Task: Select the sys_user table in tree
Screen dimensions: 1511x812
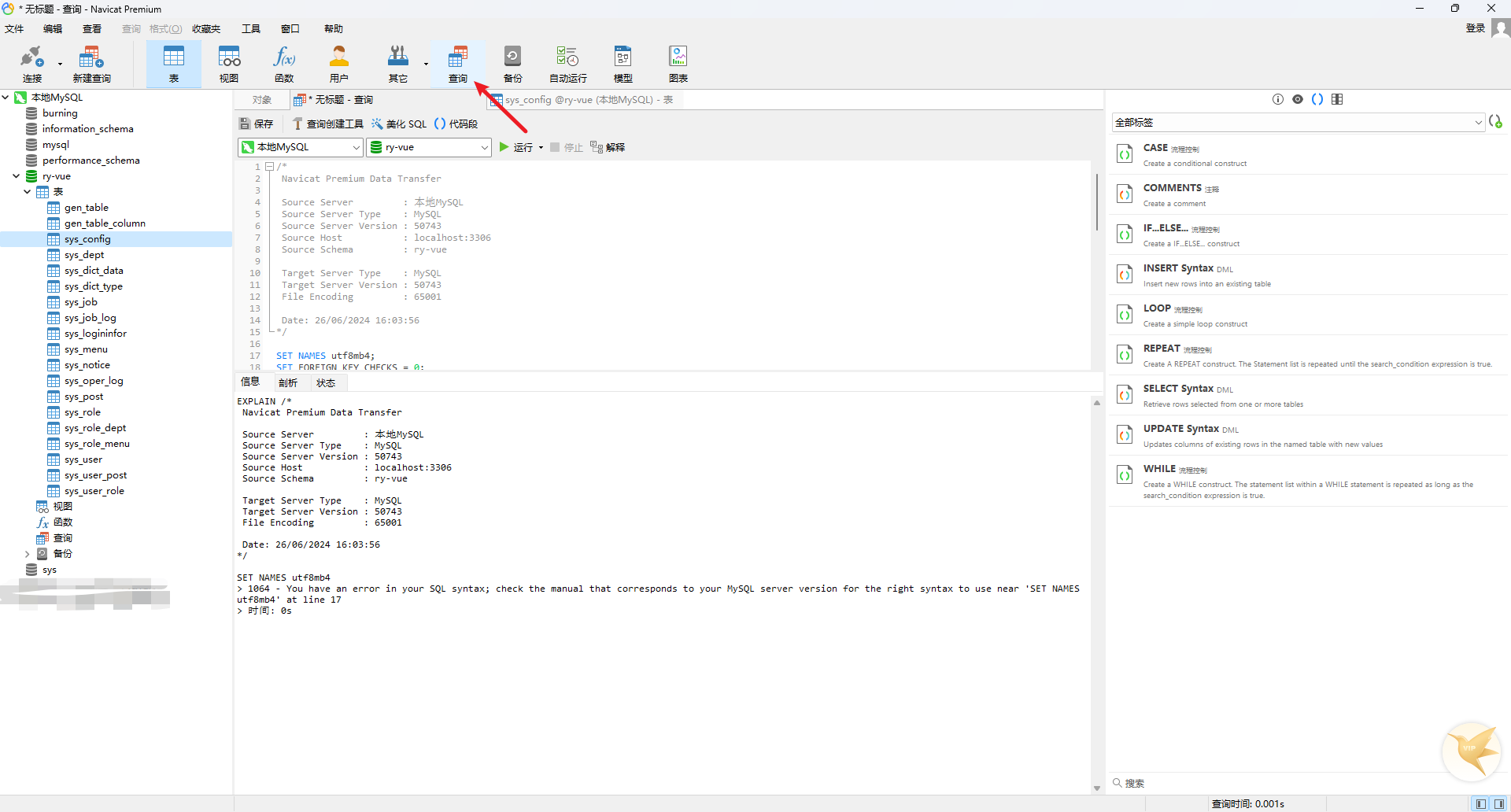Action: coord(83,460)
